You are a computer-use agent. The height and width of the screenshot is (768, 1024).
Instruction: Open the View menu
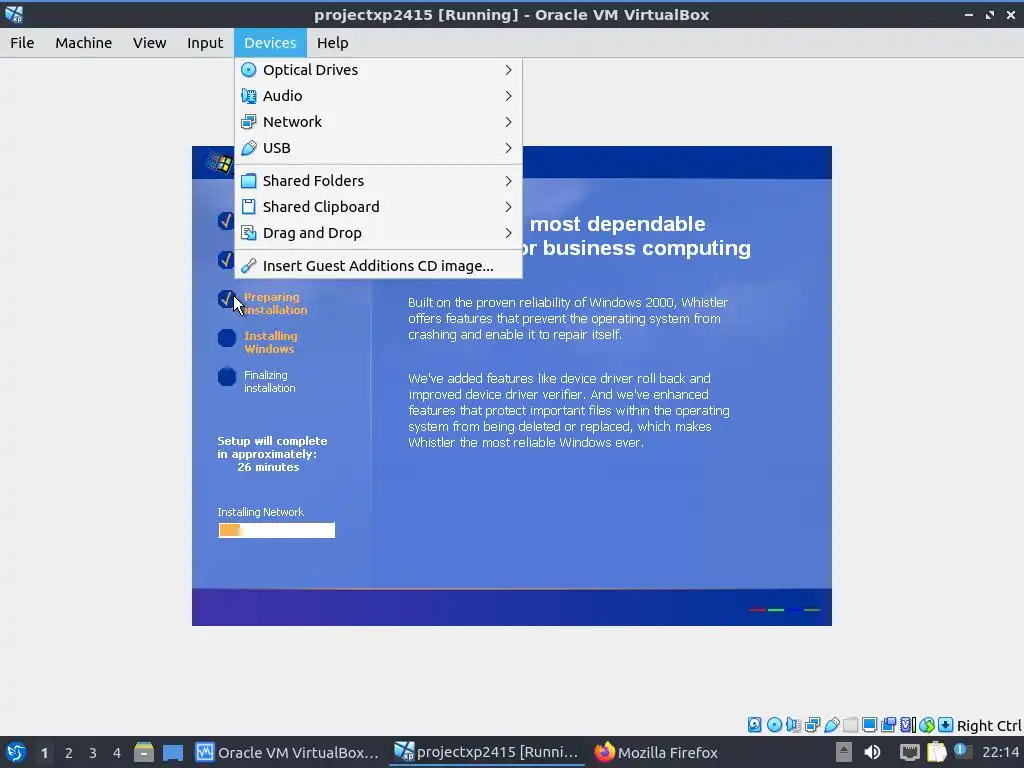coord(150,43)
